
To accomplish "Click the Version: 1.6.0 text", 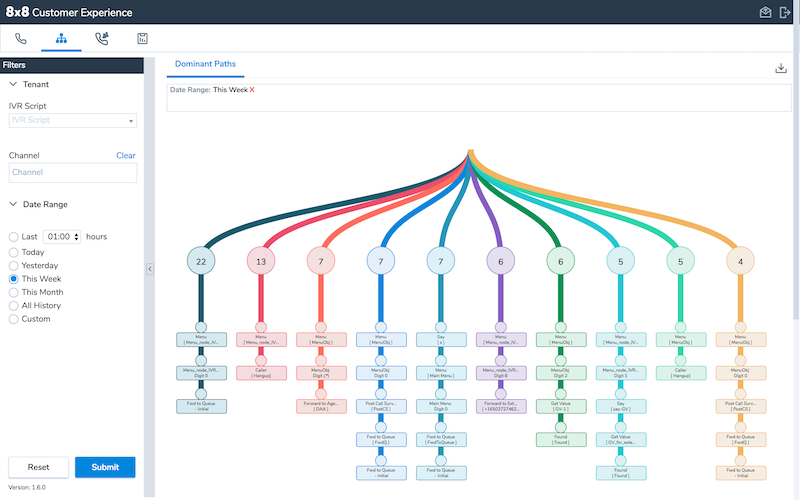I will (x=27, y=487).
